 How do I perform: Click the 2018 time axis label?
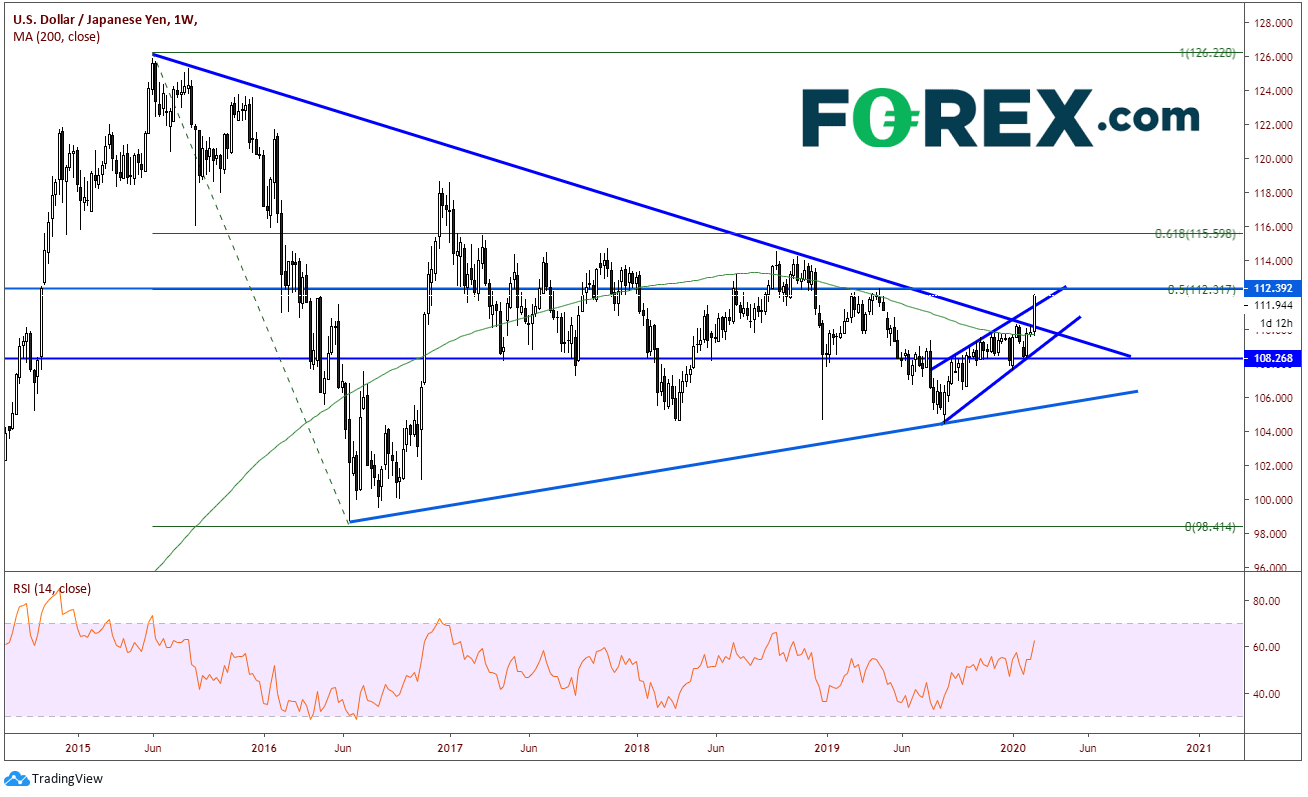(x=637, y=747)
